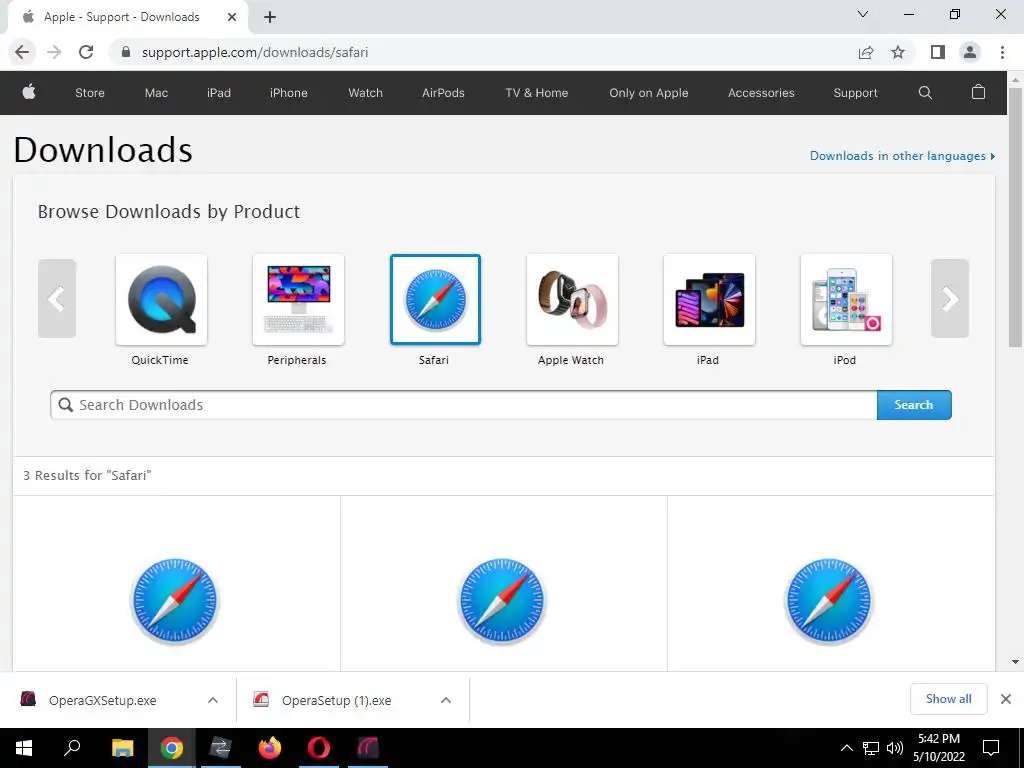
Task: Show previous products with left carousel arrow
Action: 57,298
